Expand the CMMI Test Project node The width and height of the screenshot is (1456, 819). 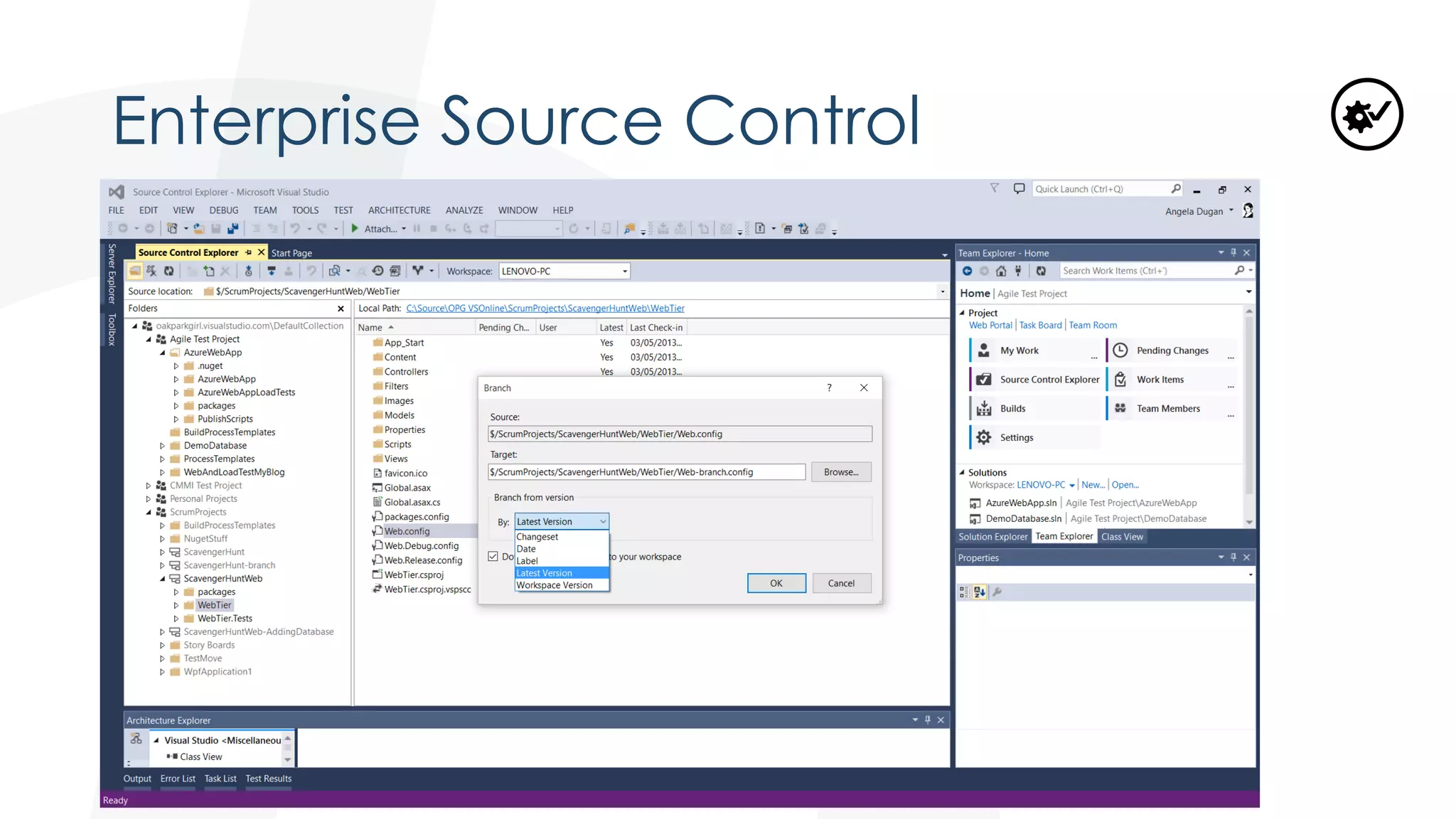149,486
